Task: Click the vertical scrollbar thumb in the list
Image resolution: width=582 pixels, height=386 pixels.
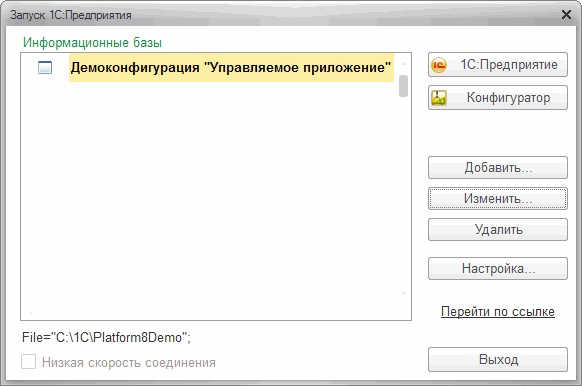Action: coord(403,86)
